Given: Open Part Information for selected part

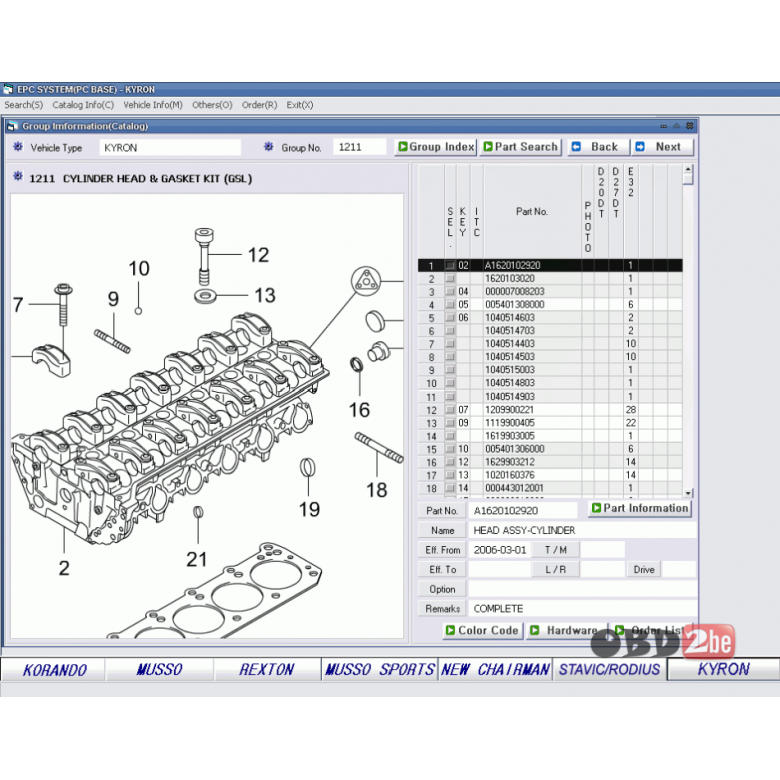Looking at the screenshot, I should pyautogui.click(x=640, y=508).
